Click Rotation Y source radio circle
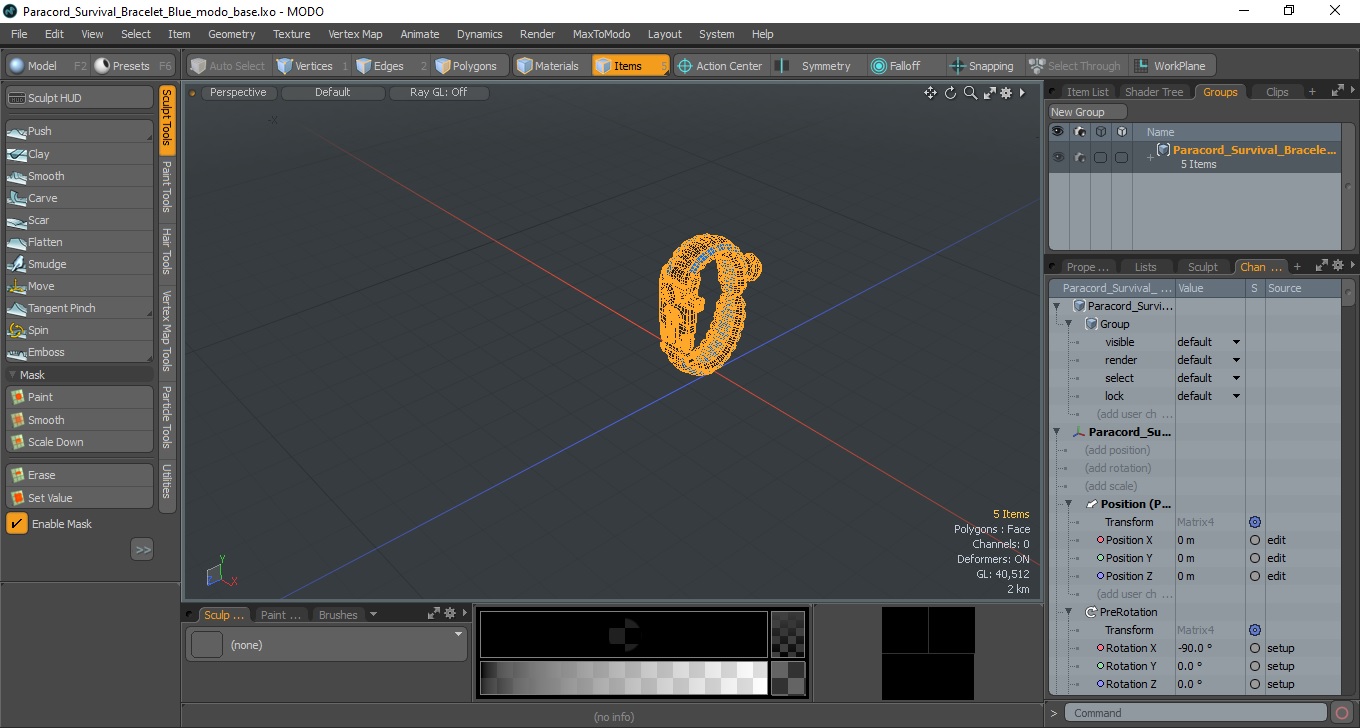This screenshot has width=1360, height=728. [1255, 666]
